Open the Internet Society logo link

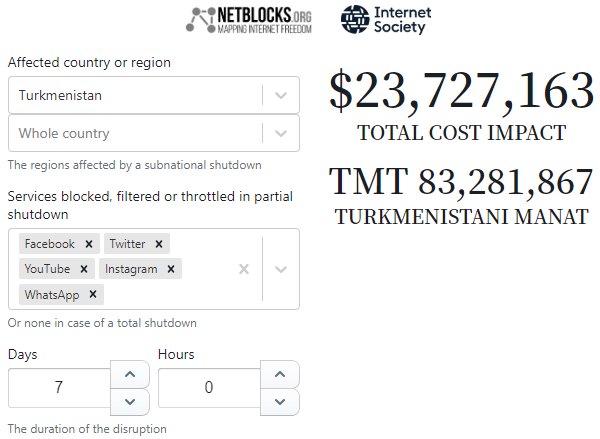pos(386,20)
